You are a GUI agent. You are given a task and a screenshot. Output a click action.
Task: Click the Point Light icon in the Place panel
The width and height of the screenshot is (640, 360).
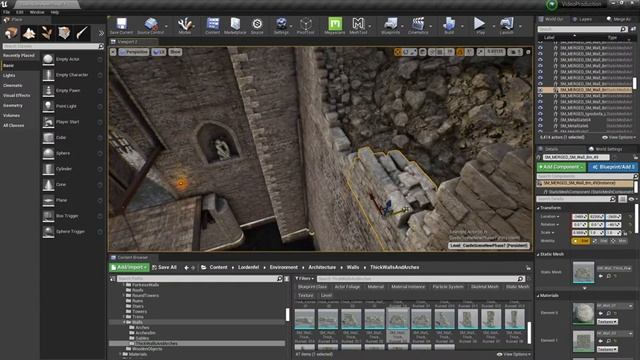coord(48,106)
